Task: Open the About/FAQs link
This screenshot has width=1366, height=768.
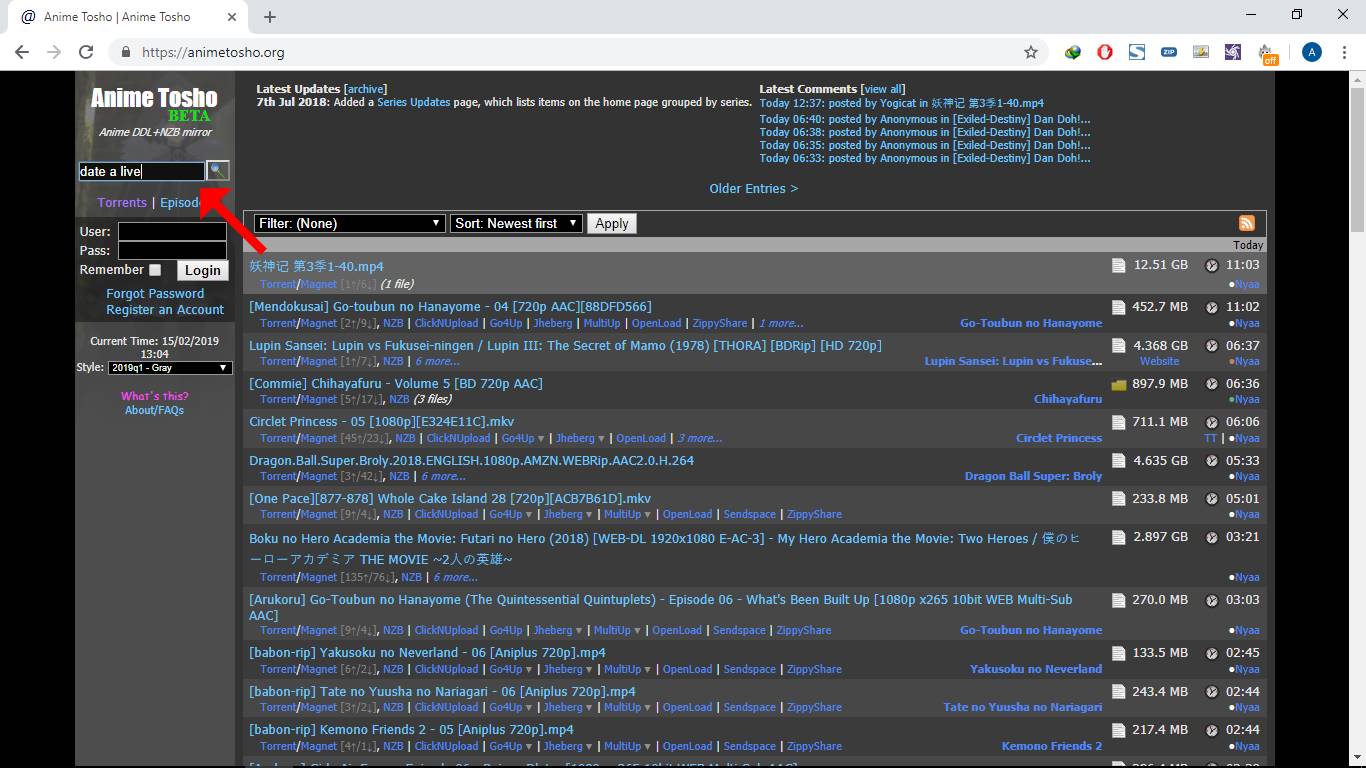Action: [154, 410]
